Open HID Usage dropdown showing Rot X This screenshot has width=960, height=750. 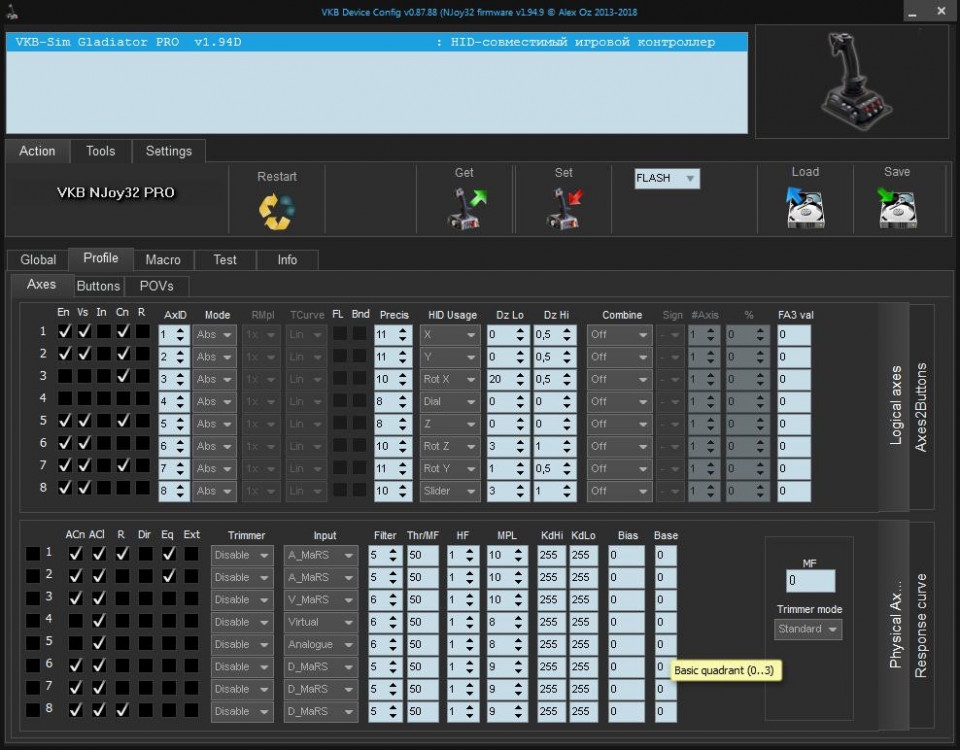tap(450, 379)
